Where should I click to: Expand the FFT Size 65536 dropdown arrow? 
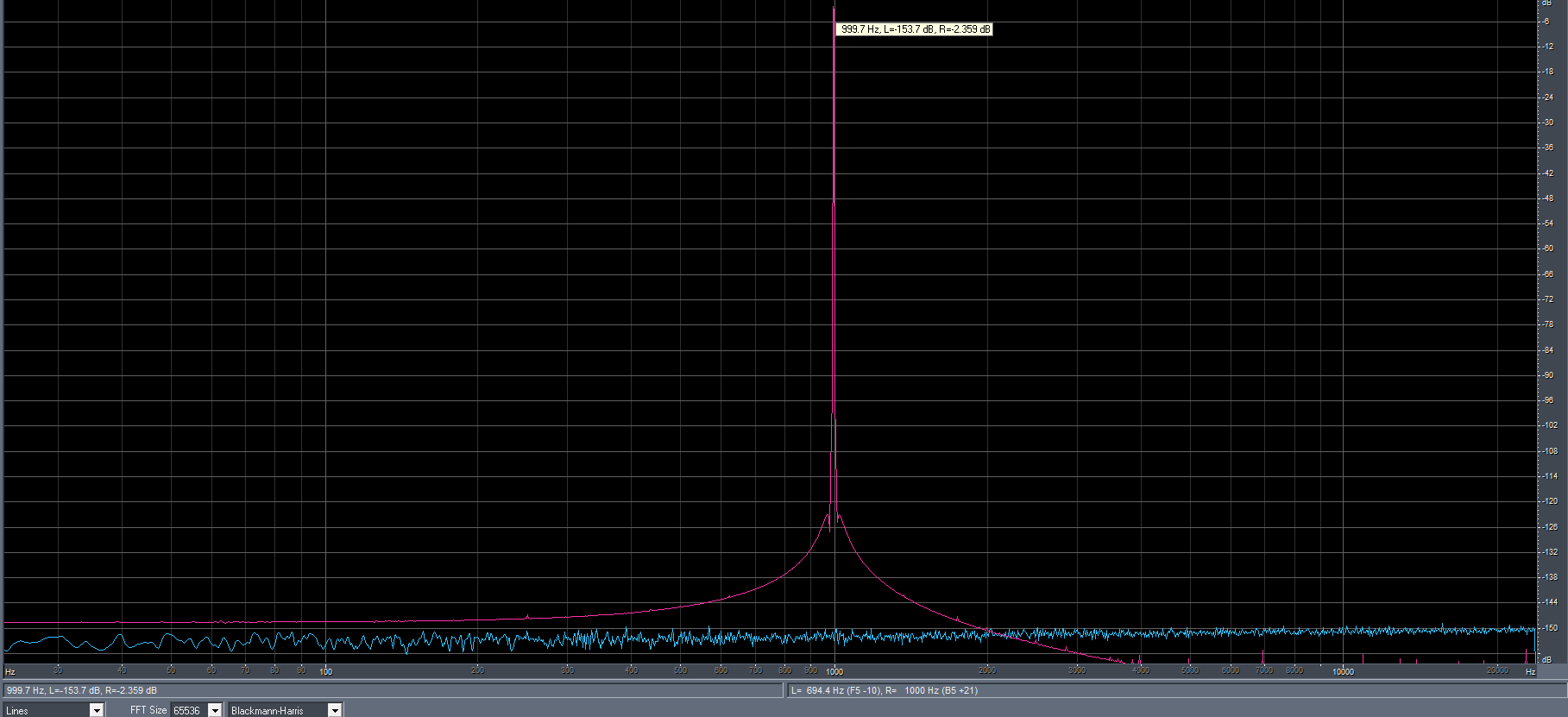[x=215, y=710]
